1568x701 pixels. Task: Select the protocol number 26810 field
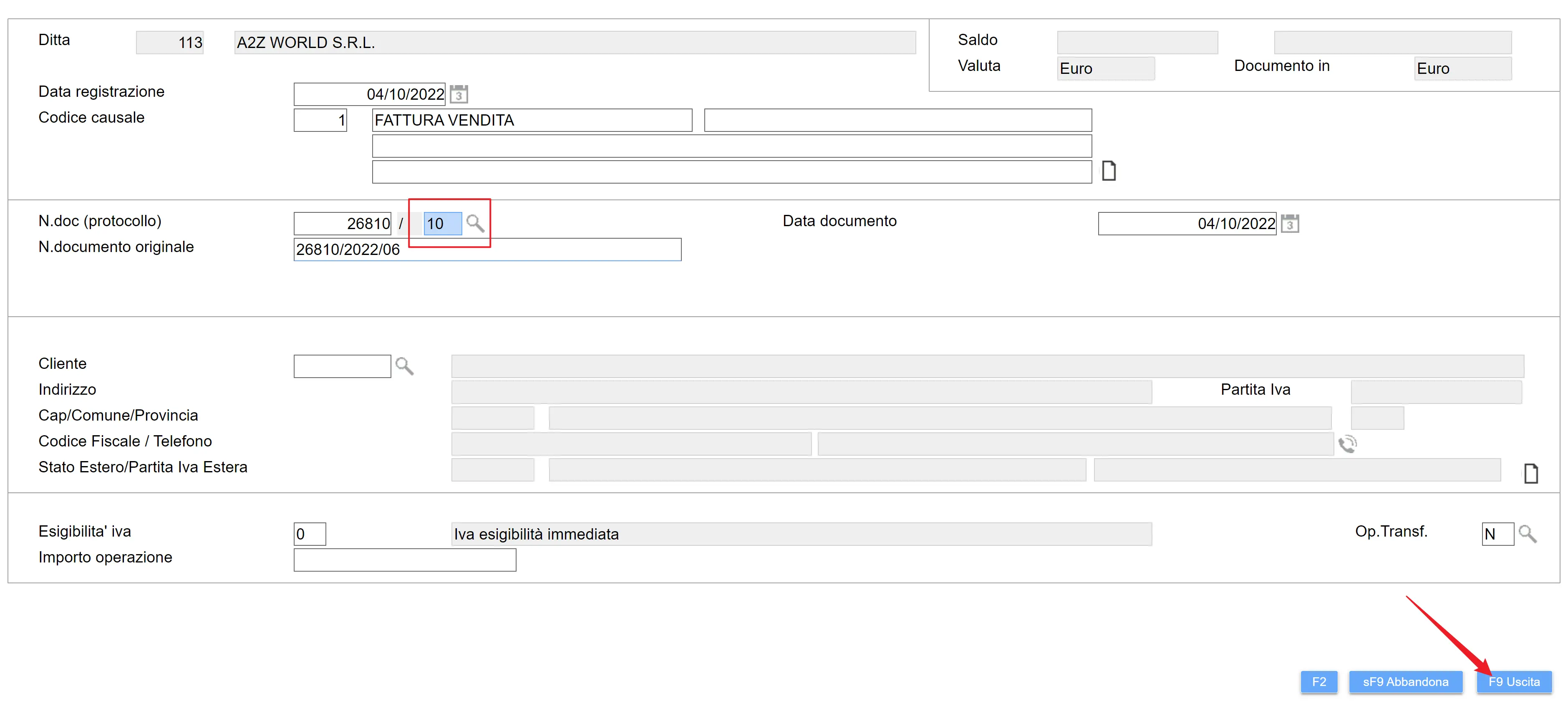tap(342, 223)
